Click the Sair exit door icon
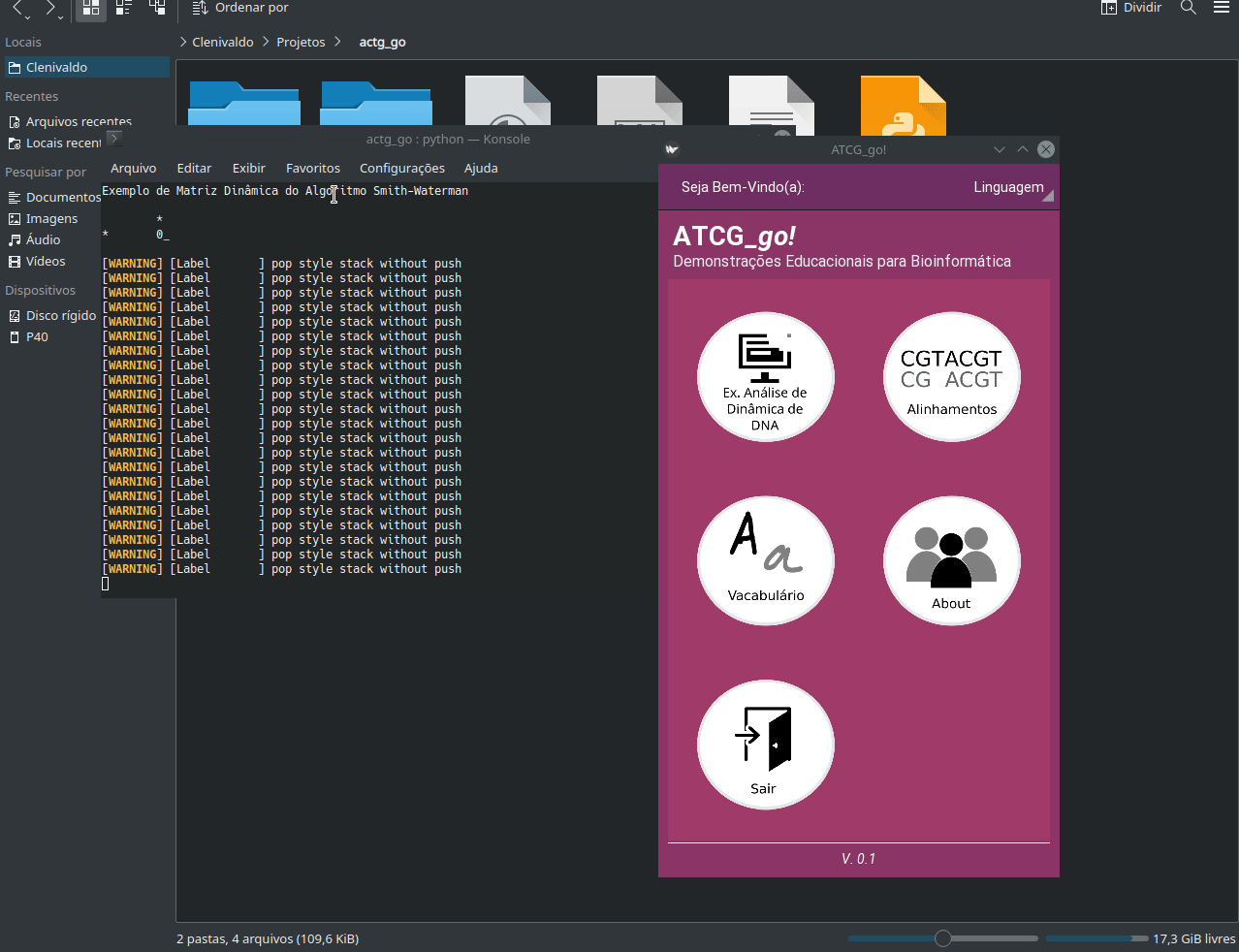The image size is (1239, 952). pyautogui.click(x=765, y=745)
